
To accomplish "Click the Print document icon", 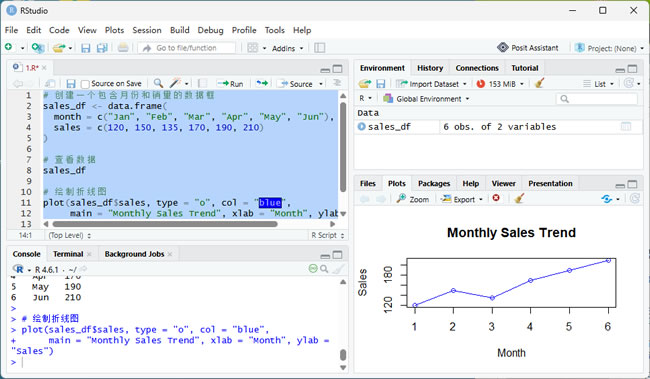I will click(123, 48).
